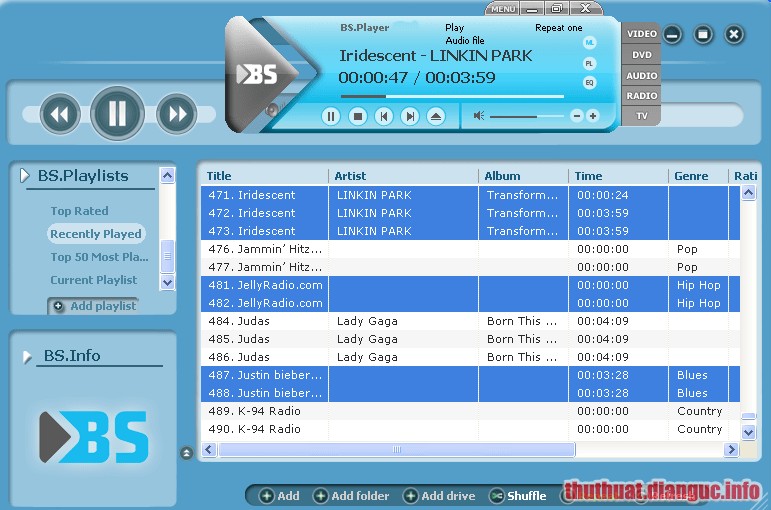Open equalizer with the EQ button
This screenshot has width=771, height=510.
pos(589,83)
